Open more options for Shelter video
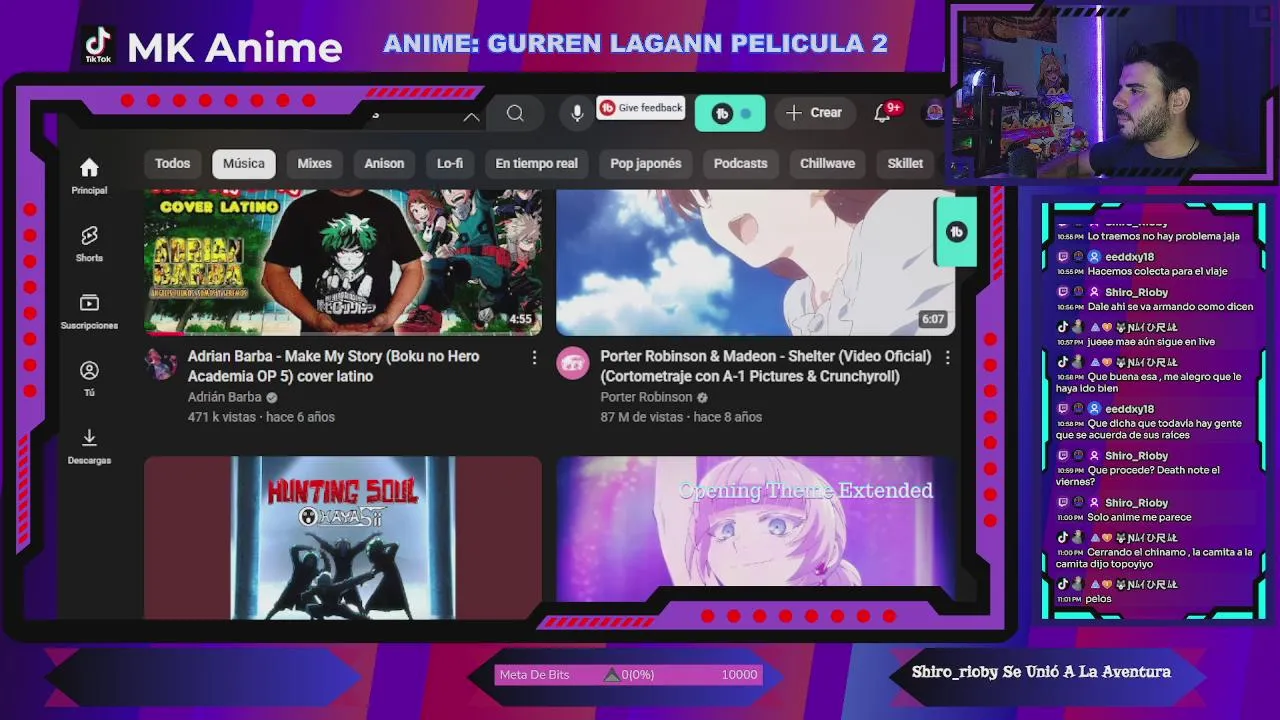Screen dimensions: 1280x720 click(947, 358)
